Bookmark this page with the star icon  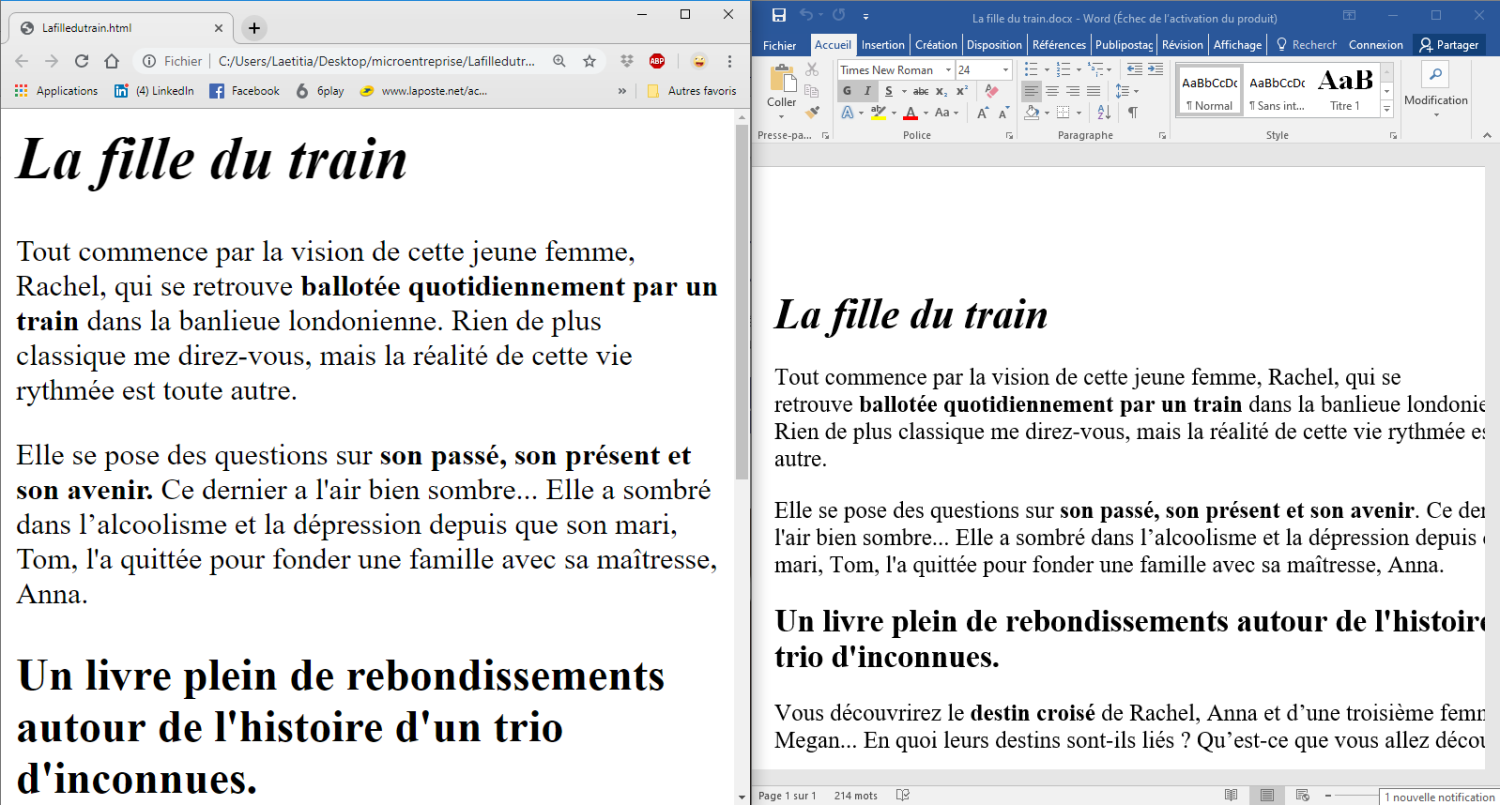589,61
